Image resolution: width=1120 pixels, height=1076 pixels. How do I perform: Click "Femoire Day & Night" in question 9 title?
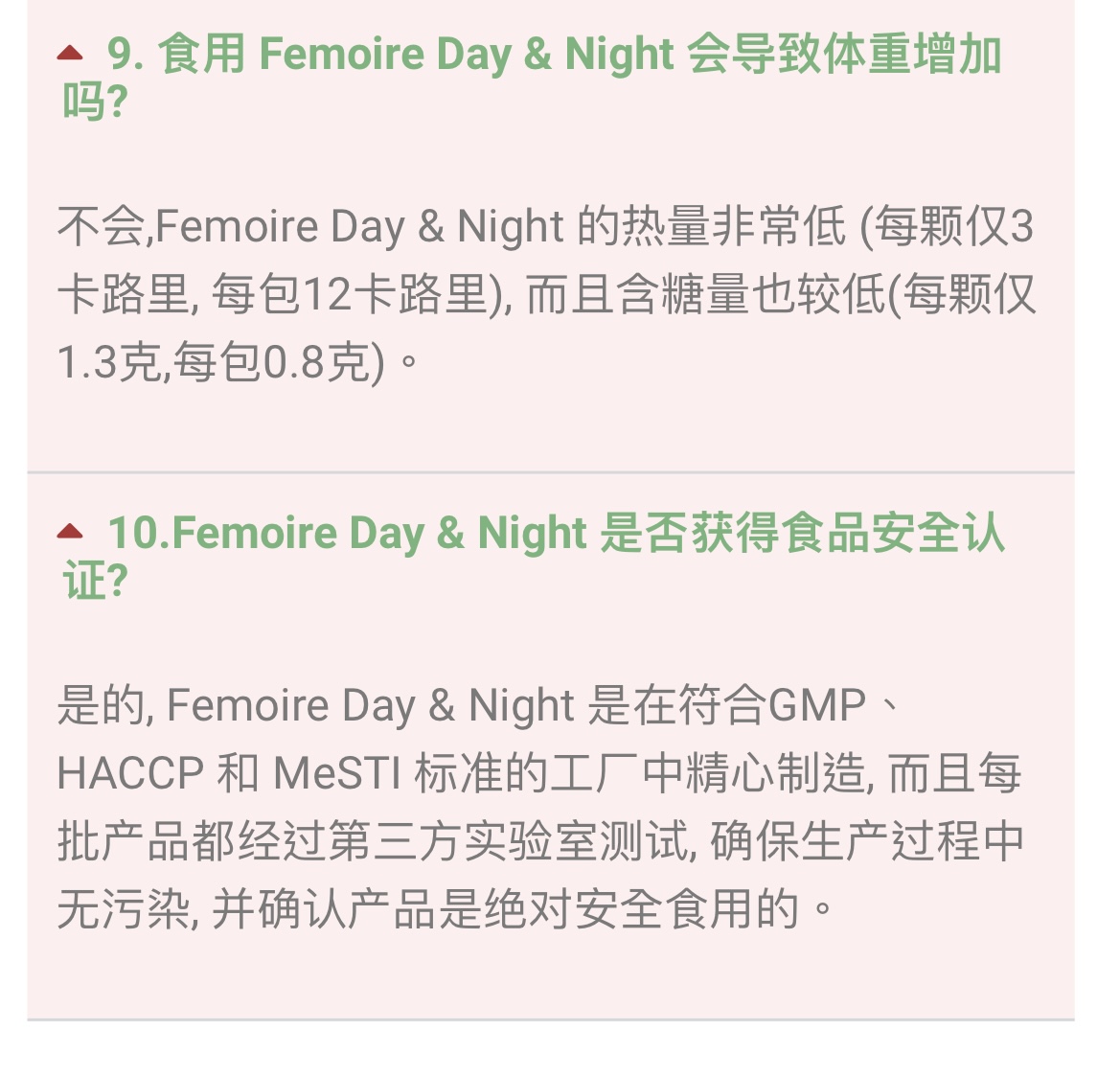point(467,55)
